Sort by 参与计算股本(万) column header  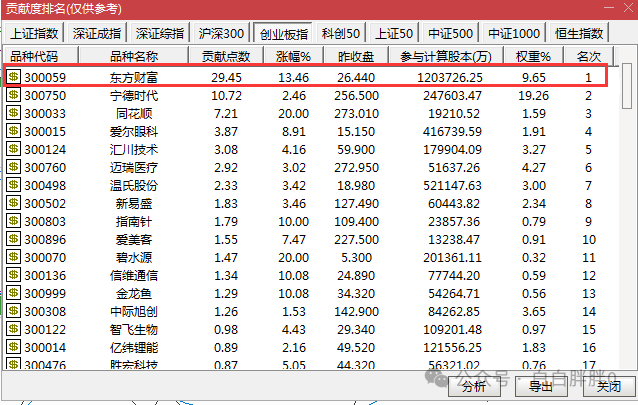446,56
